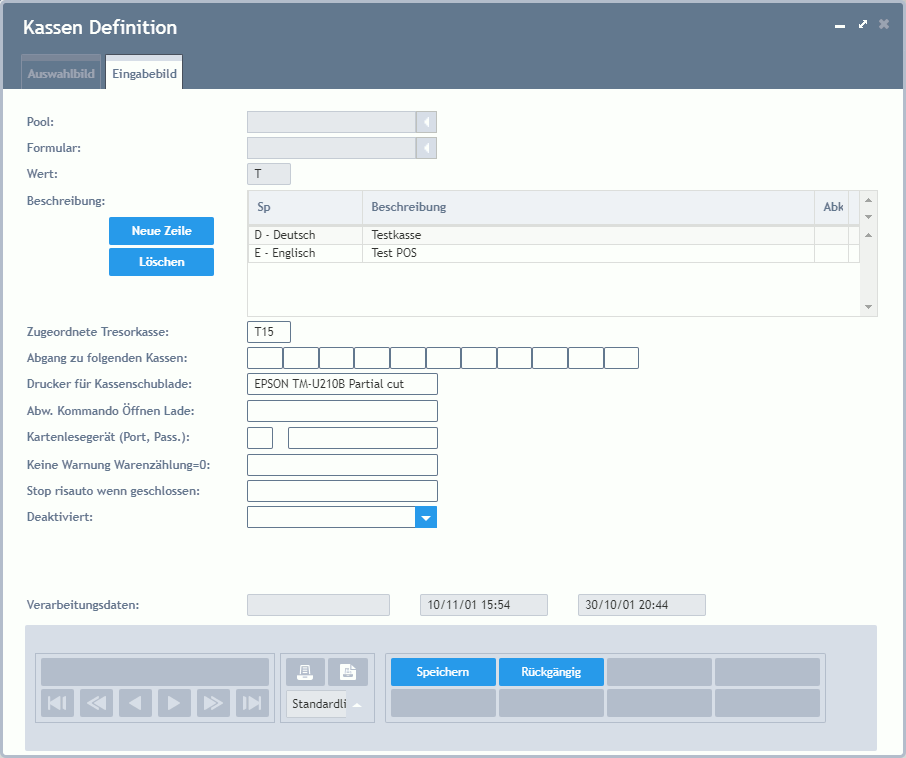Screen dimensions: 906x758
Task: Minimize the Kassen Definition window
Action: 840,25
